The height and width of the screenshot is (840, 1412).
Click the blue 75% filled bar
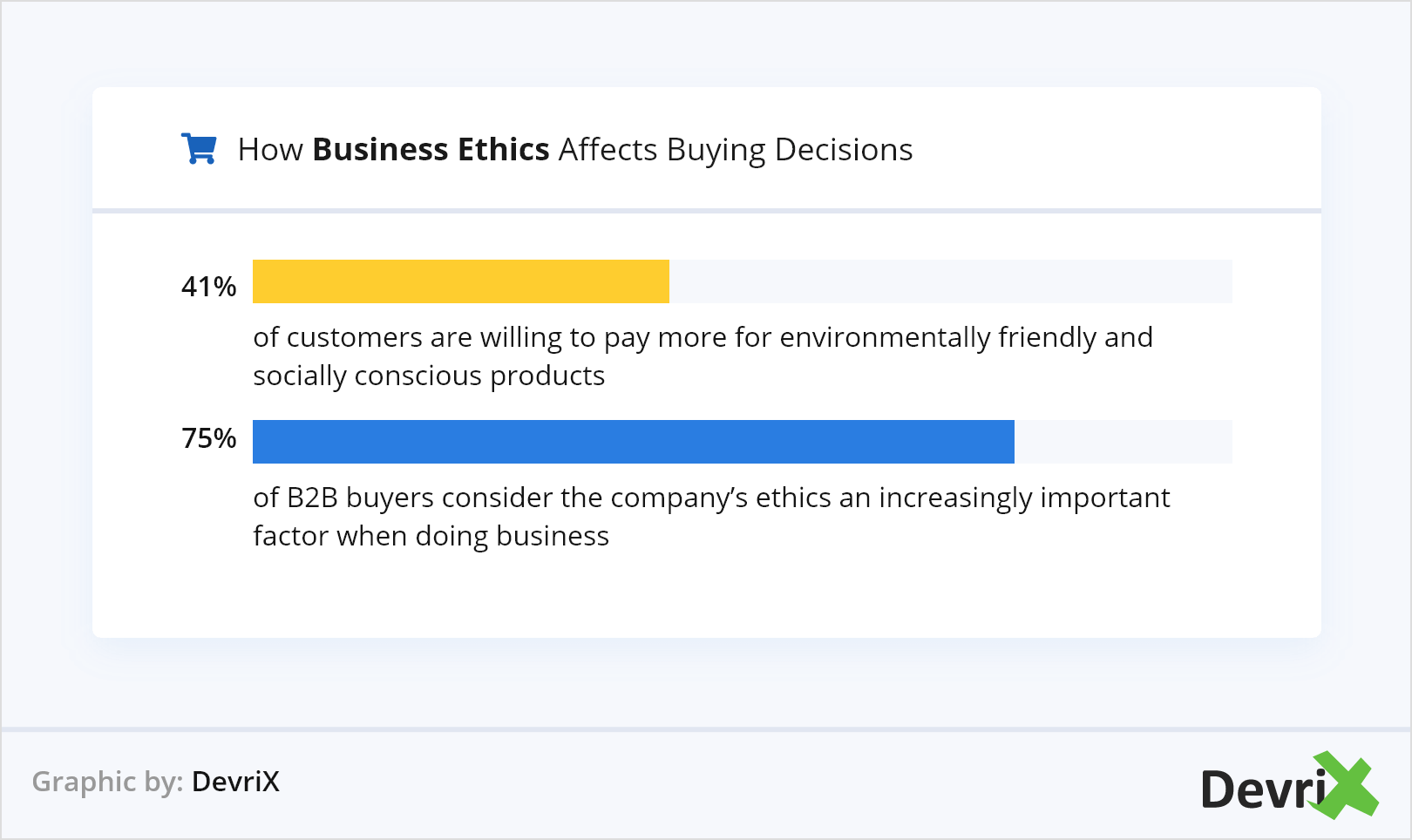pos(633,442)
